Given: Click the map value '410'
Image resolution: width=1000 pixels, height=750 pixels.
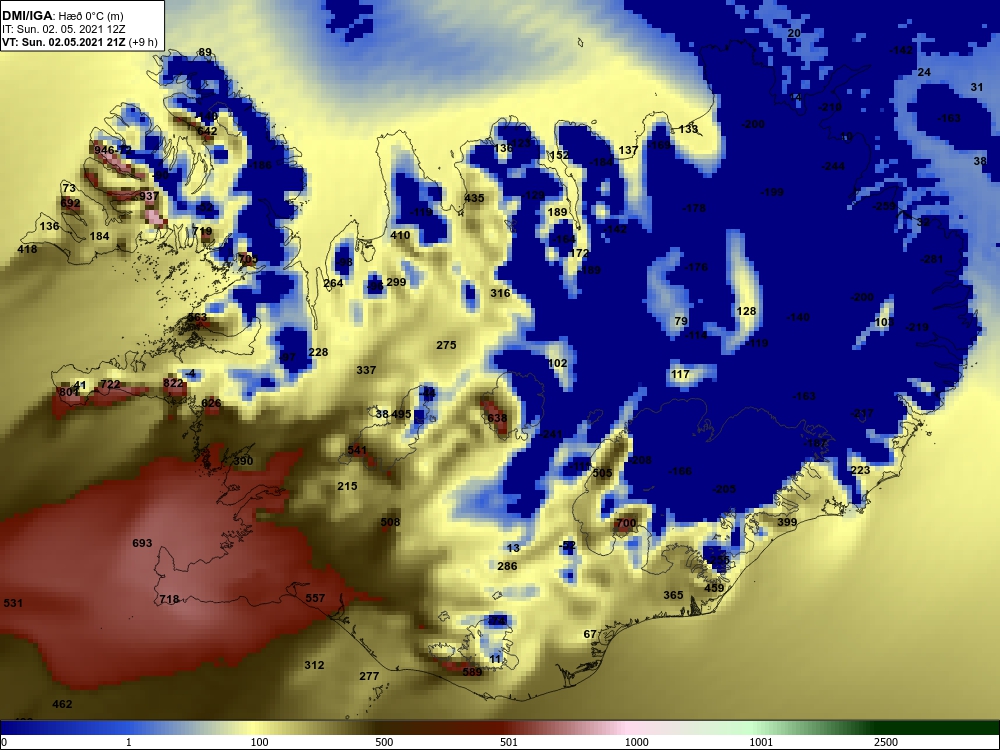Looking at the screenshot, I should point(400,235).
